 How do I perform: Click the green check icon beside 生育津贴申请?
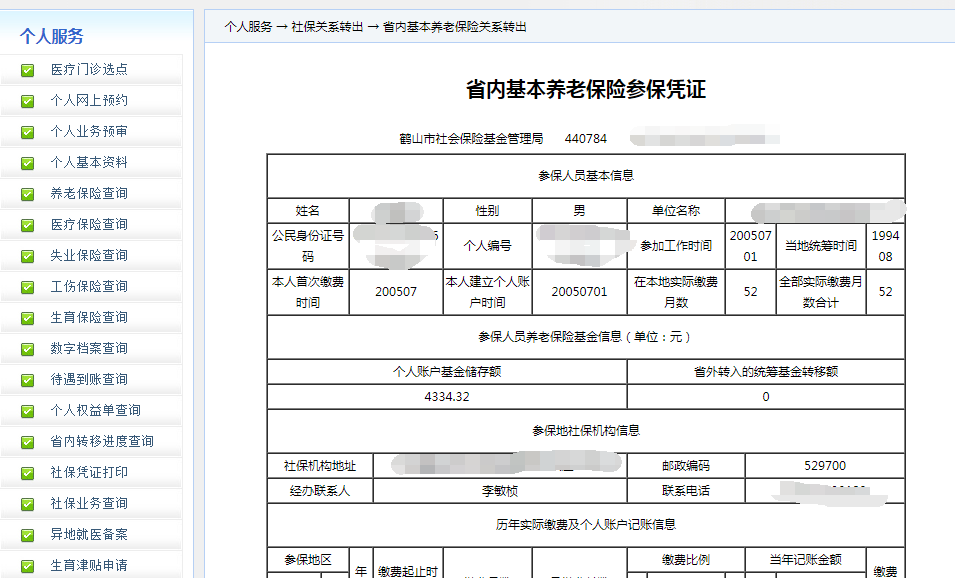25,566
